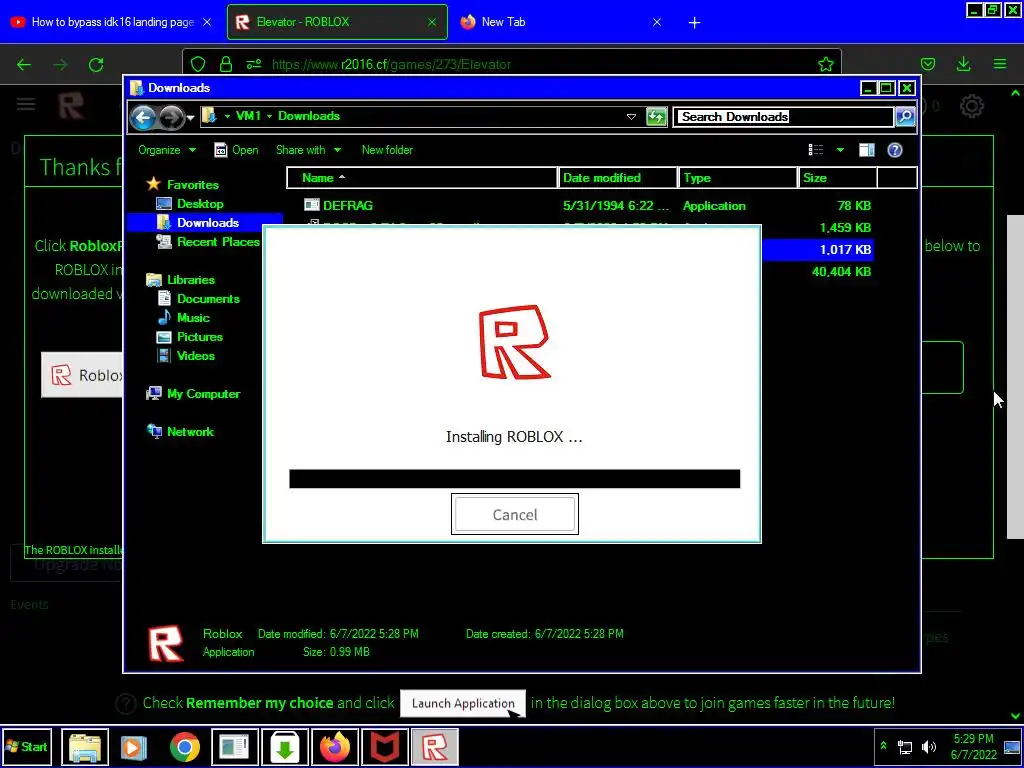This screenshot has width=1024, height=768.
Task: Select the 40,404 KB file size entry
Action: [x=841, y=271]
